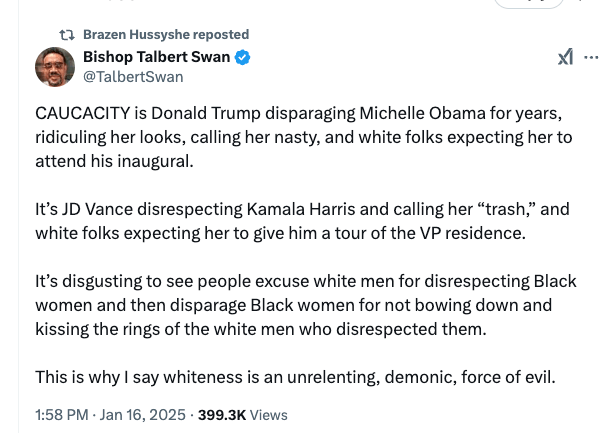The image size is (608, 433).
Task: Click the "Brazen Hussyshe reposted" link
Action: tap(165, 34)
